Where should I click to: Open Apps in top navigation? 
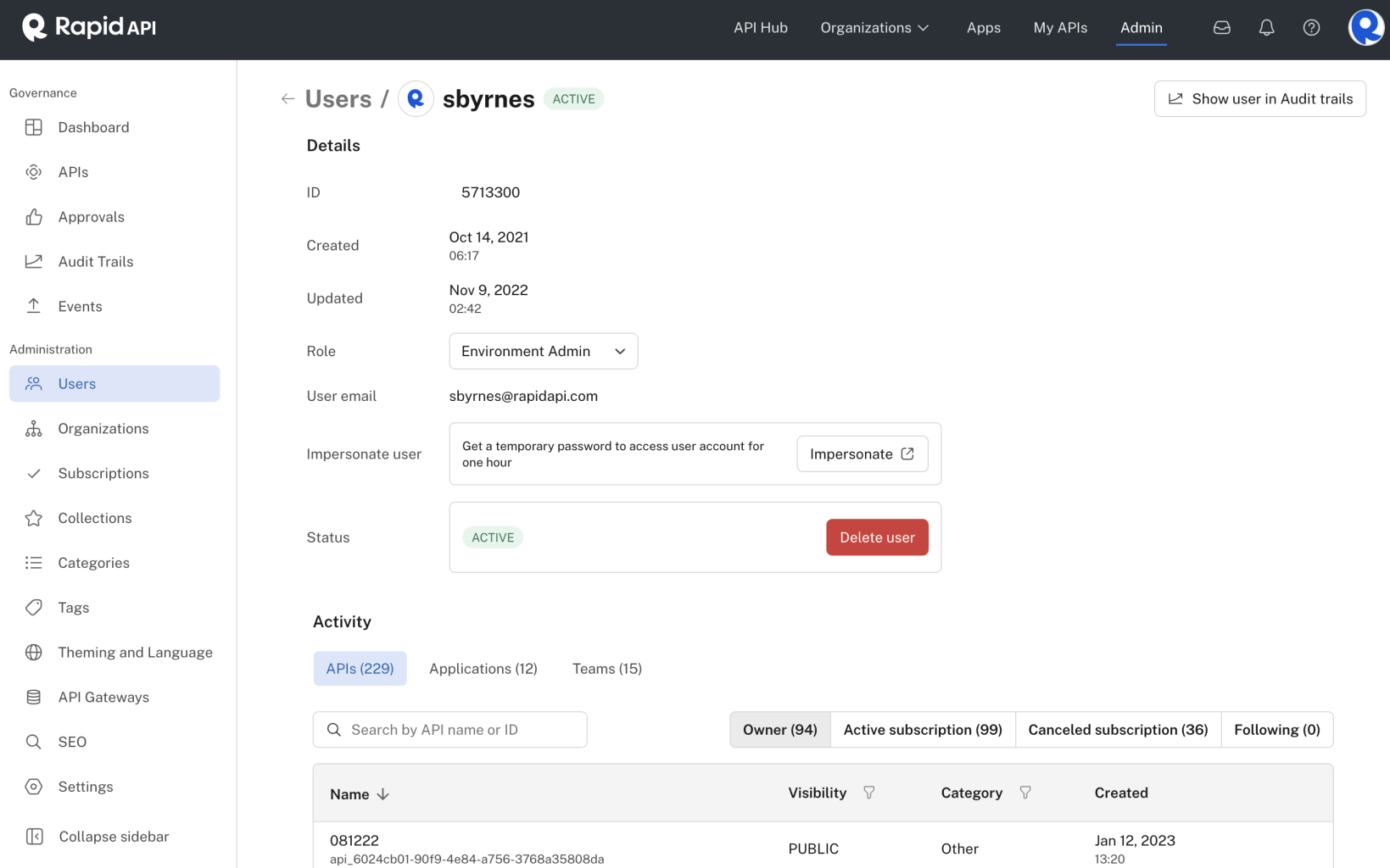[x=984, y=28]
